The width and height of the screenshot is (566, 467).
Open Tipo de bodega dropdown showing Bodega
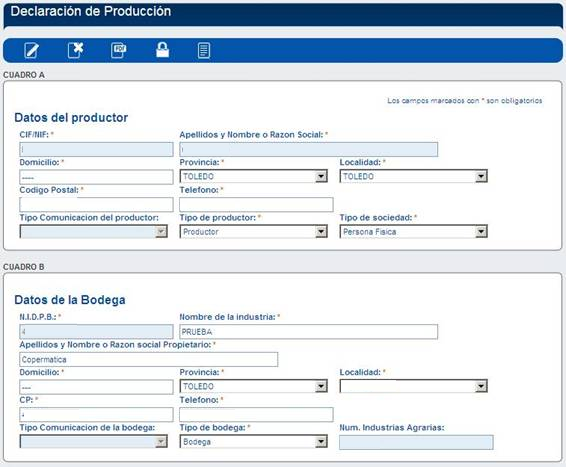(x=254, y=441)
